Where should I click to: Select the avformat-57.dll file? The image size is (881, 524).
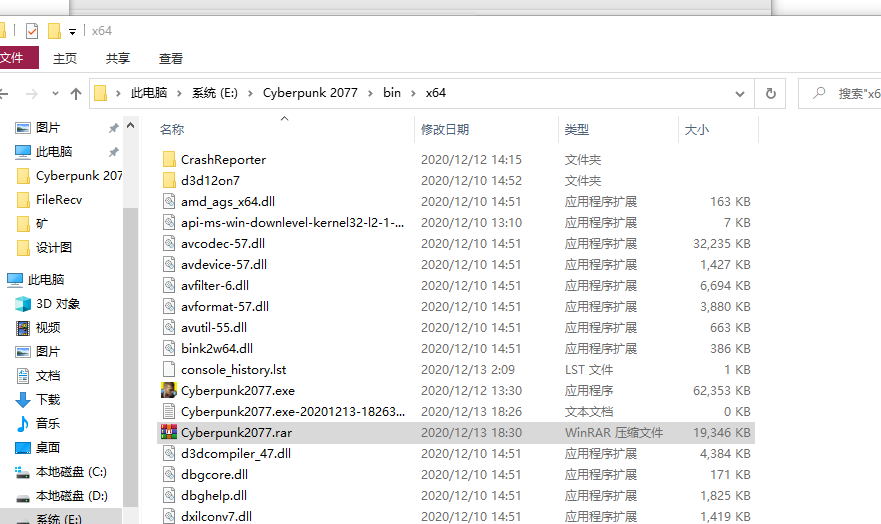[225, 307]
